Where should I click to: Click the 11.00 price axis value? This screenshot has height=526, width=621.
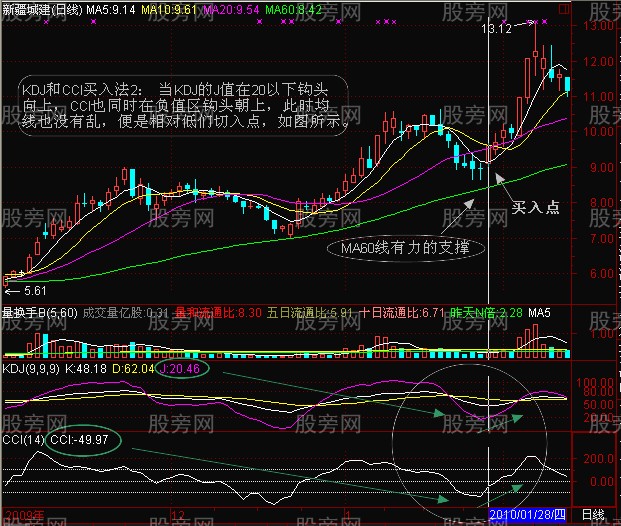(598, 97)
